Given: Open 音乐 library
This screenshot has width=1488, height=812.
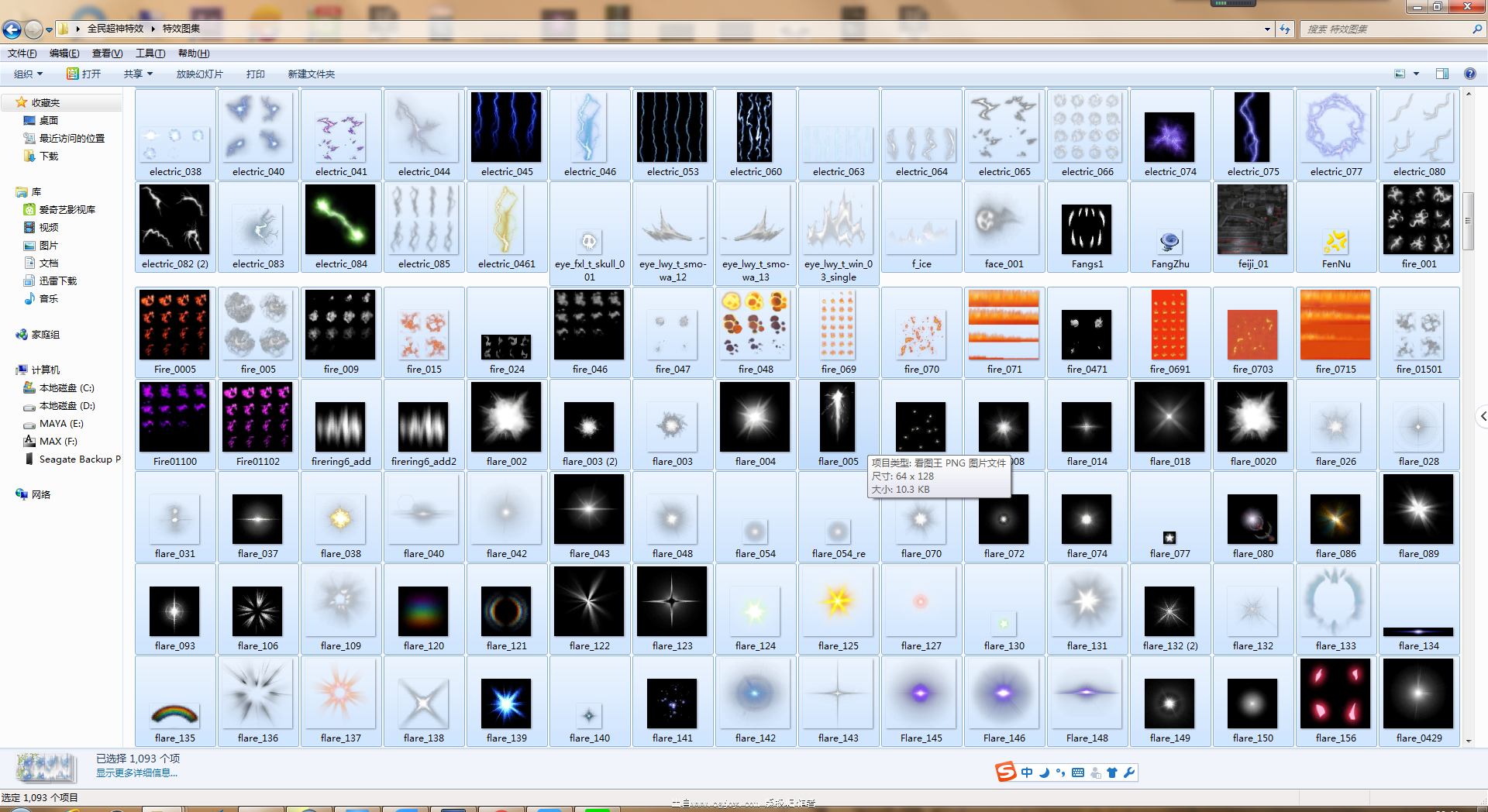Looking at the screenshot, I should coord(48,299).
